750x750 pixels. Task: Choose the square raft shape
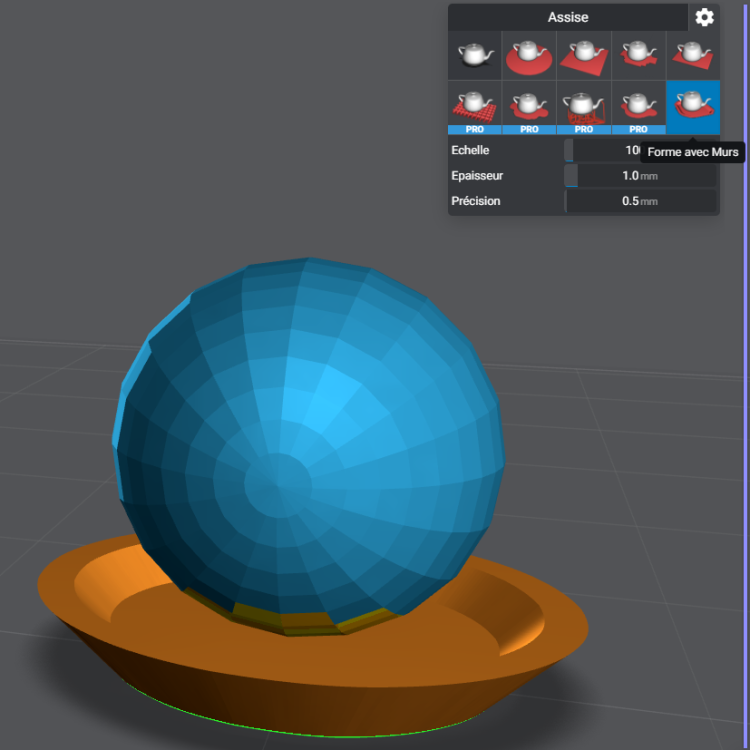[584, 55]
